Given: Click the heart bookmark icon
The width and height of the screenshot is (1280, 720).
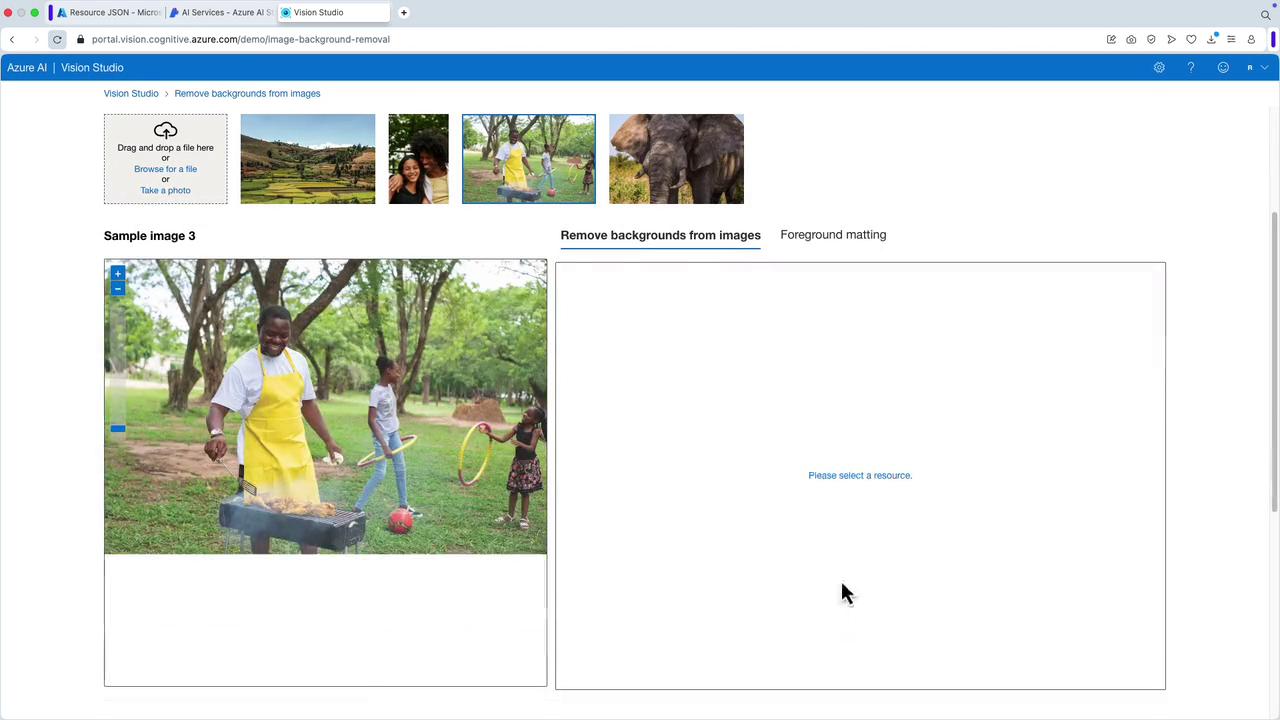Looking at the screenshot, I should [1191, 40].
